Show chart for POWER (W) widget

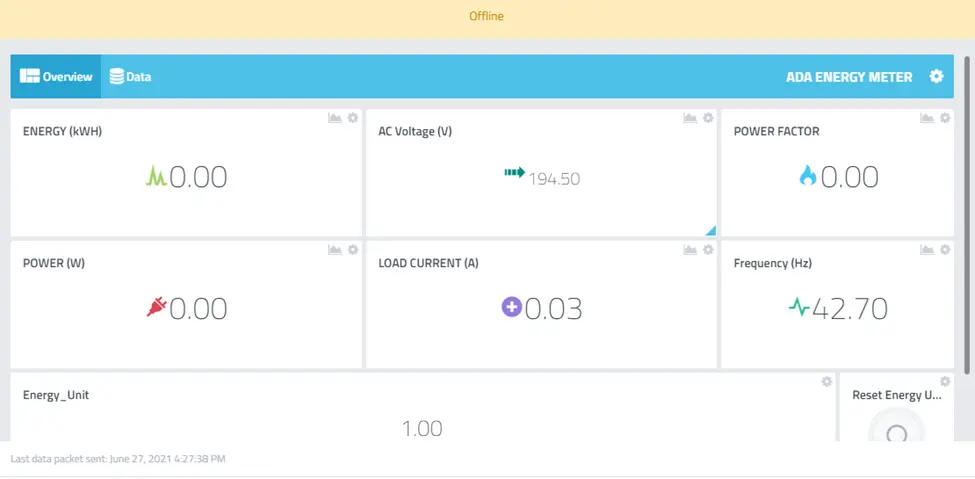tap(335, 249)
